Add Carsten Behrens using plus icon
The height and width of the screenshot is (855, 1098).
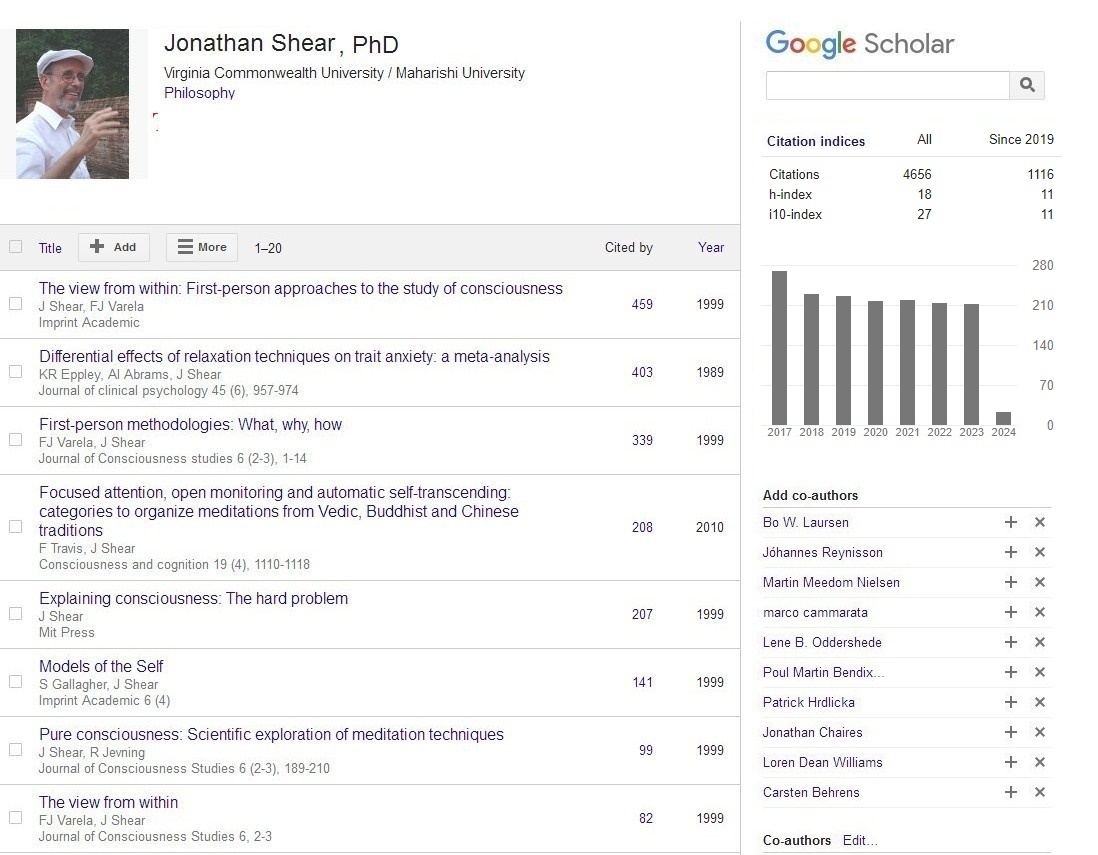1011,792
